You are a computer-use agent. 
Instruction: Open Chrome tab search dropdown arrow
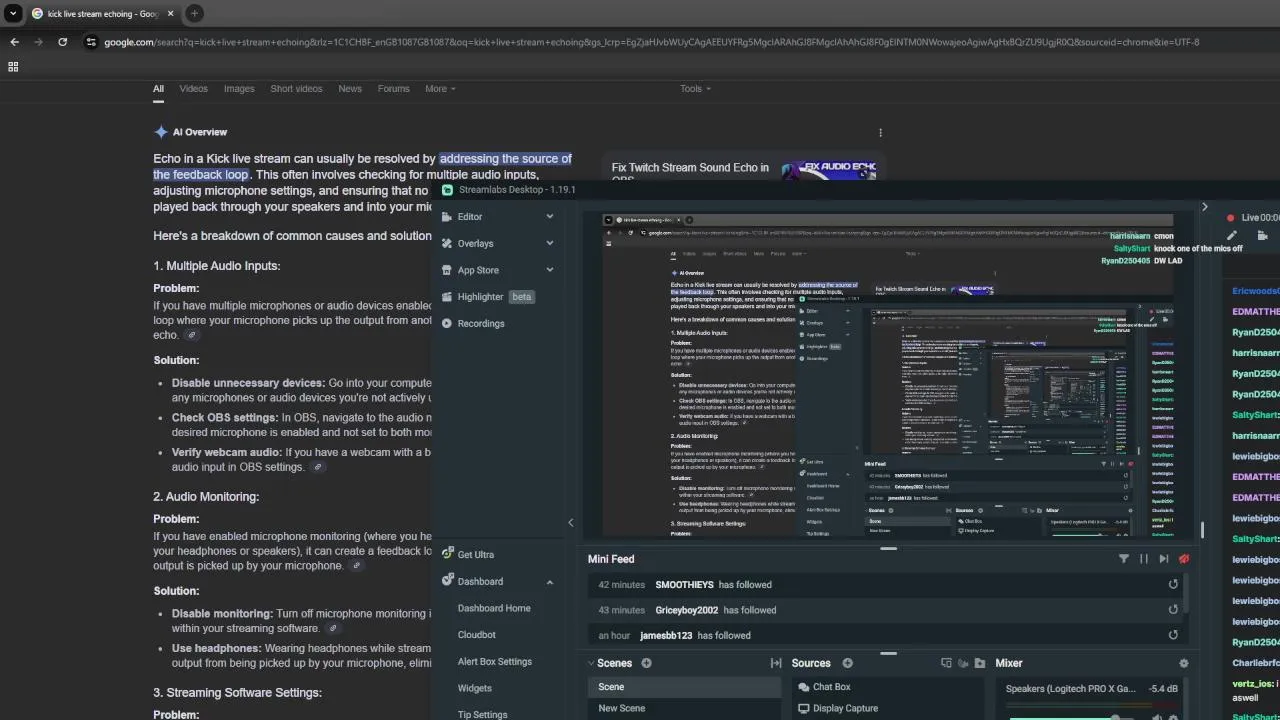pyautogui.click(x=11, y=14)
